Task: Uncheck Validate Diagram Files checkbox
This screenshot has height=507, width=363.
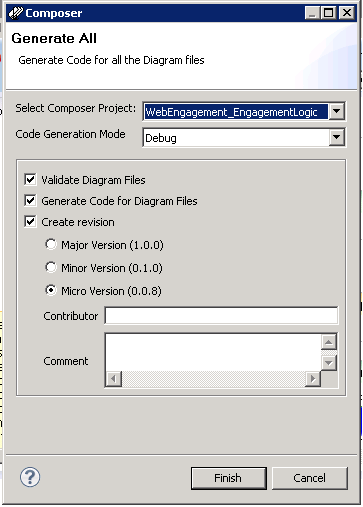Action: click(30, 180)
